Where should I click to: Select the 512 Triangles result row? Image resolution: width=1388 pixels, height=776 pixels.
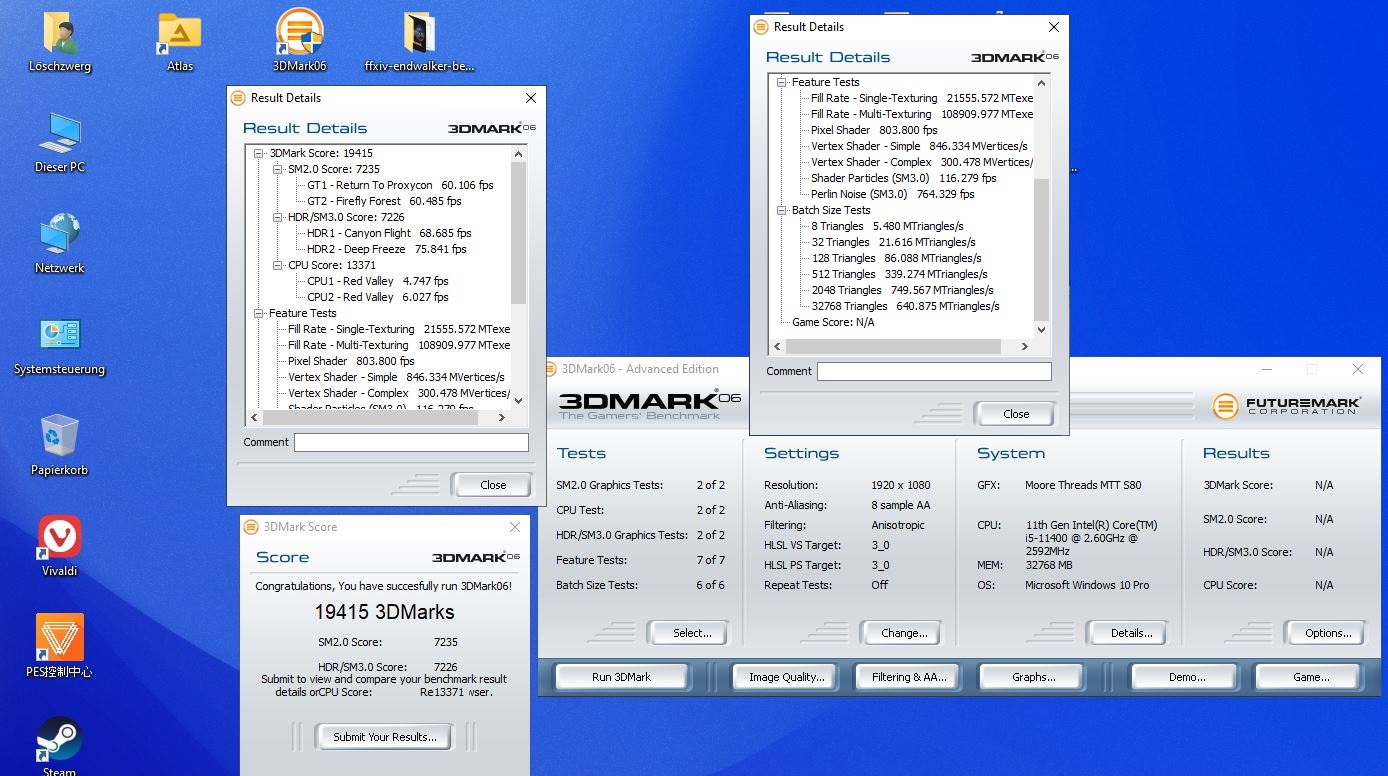pos(899,274)
